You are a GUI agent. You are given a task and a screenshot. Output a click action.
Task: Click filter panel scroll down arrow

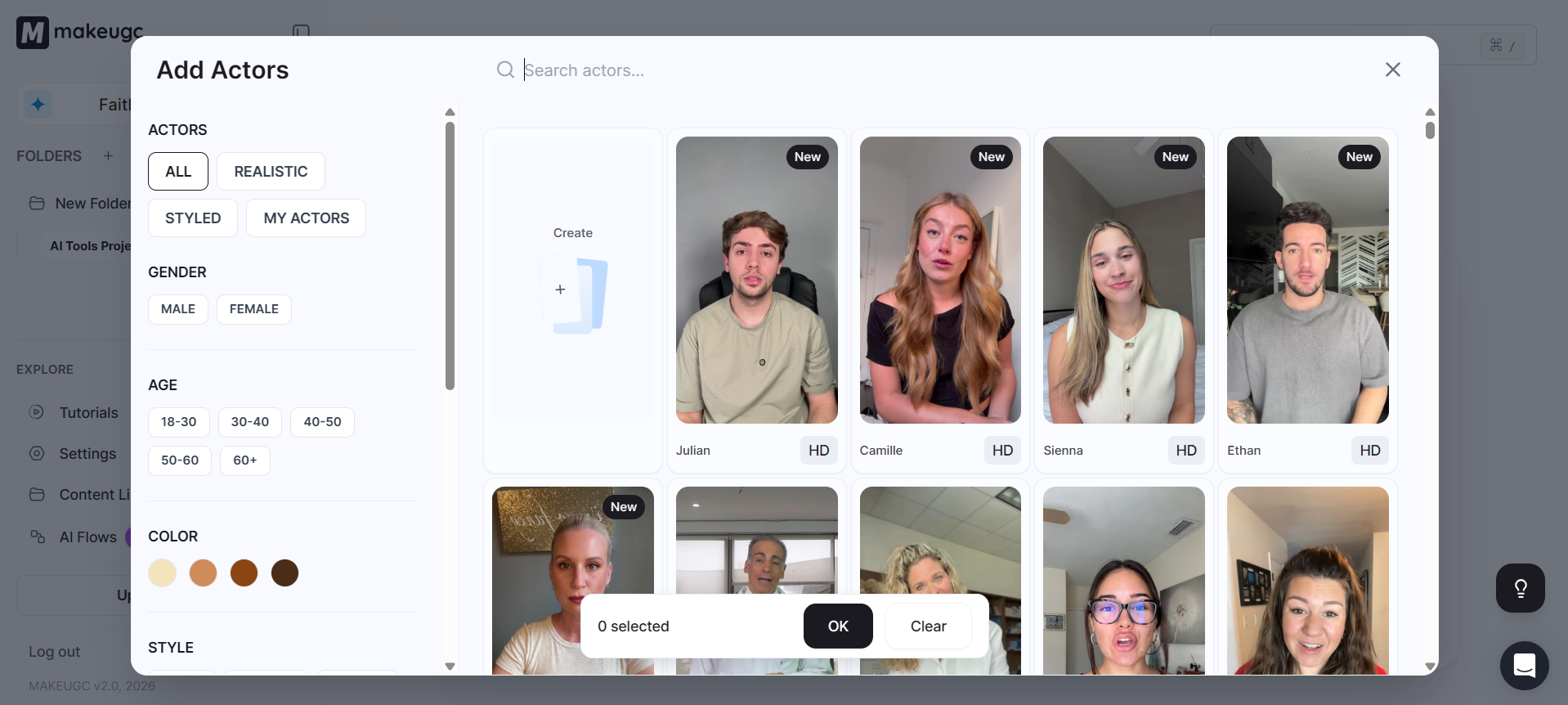450,667
